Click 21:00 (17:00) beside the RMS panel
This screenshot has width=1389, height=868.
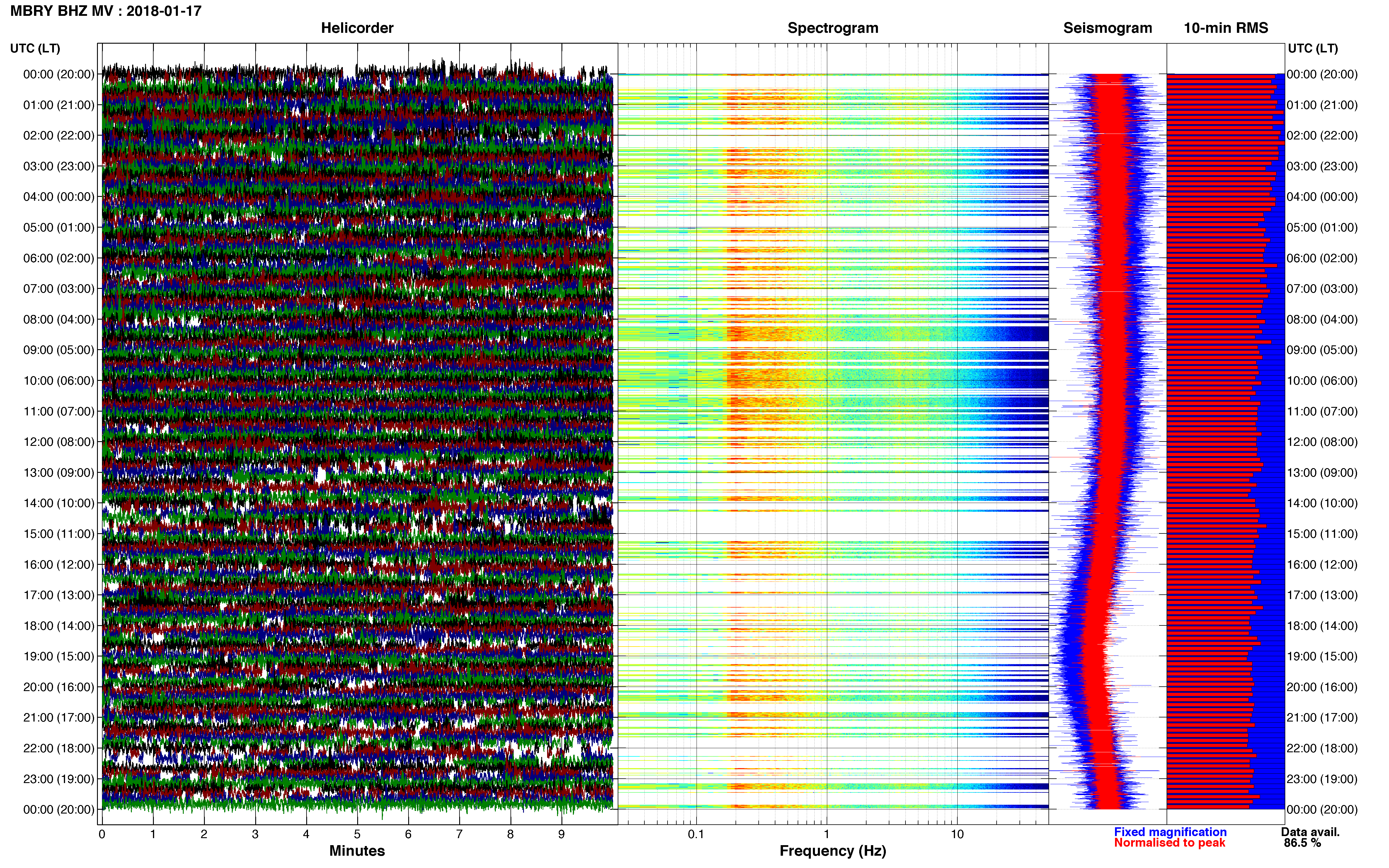(1322, 718)
